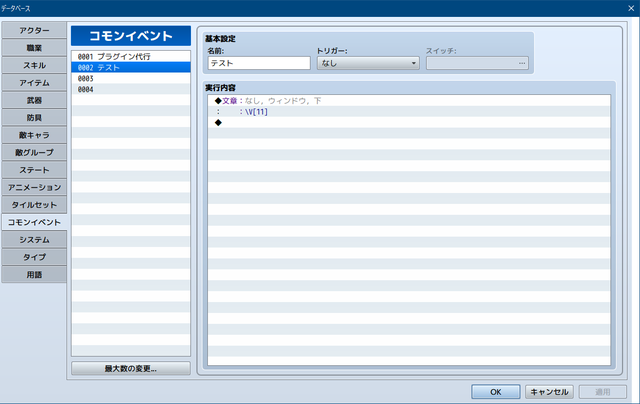Viewport: 640px width, 404px height.
Task: Open the 敵グループ tab
Action: click(x=34, y=153)
